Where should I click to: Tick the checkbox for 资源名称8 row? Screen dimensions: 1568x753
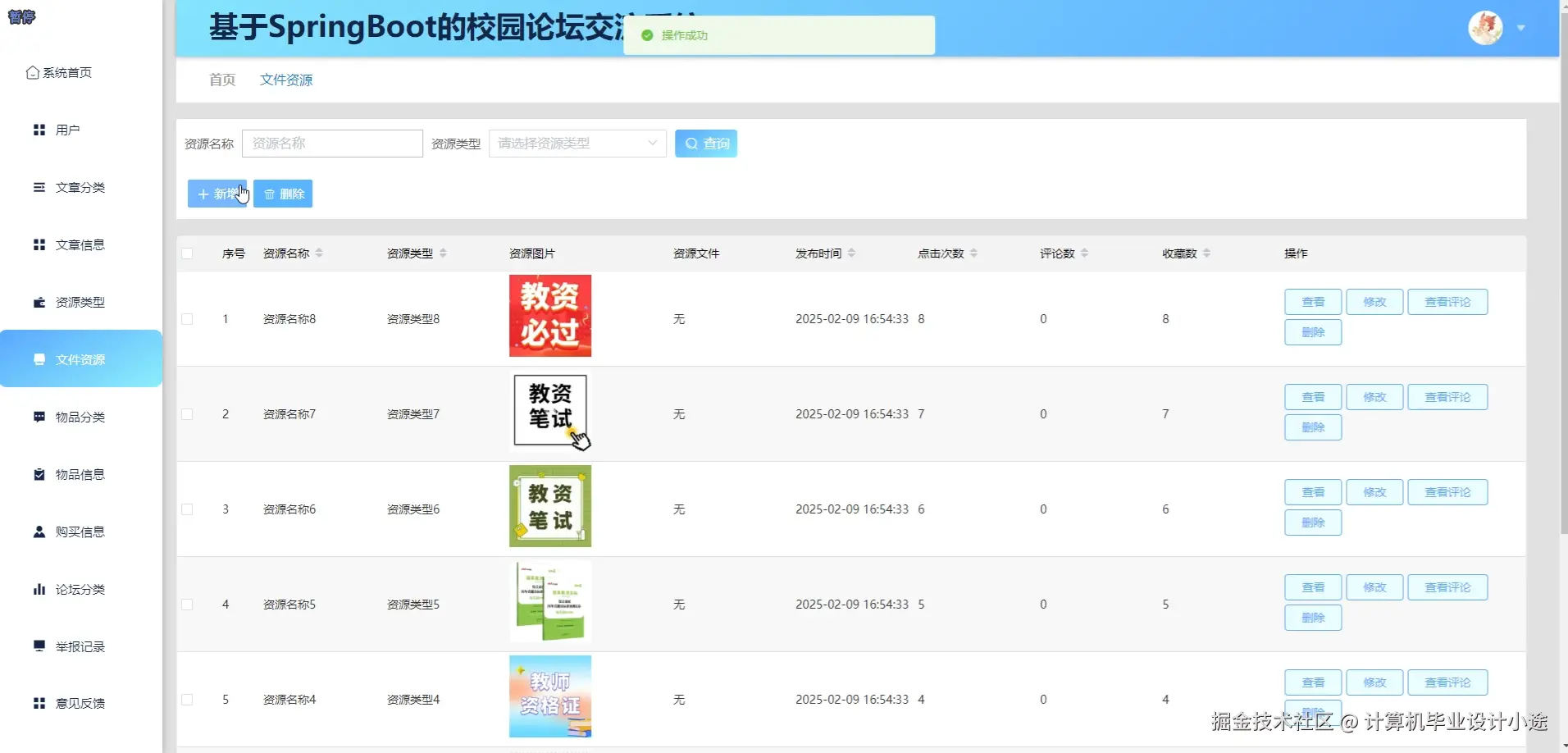pos(187,319)
